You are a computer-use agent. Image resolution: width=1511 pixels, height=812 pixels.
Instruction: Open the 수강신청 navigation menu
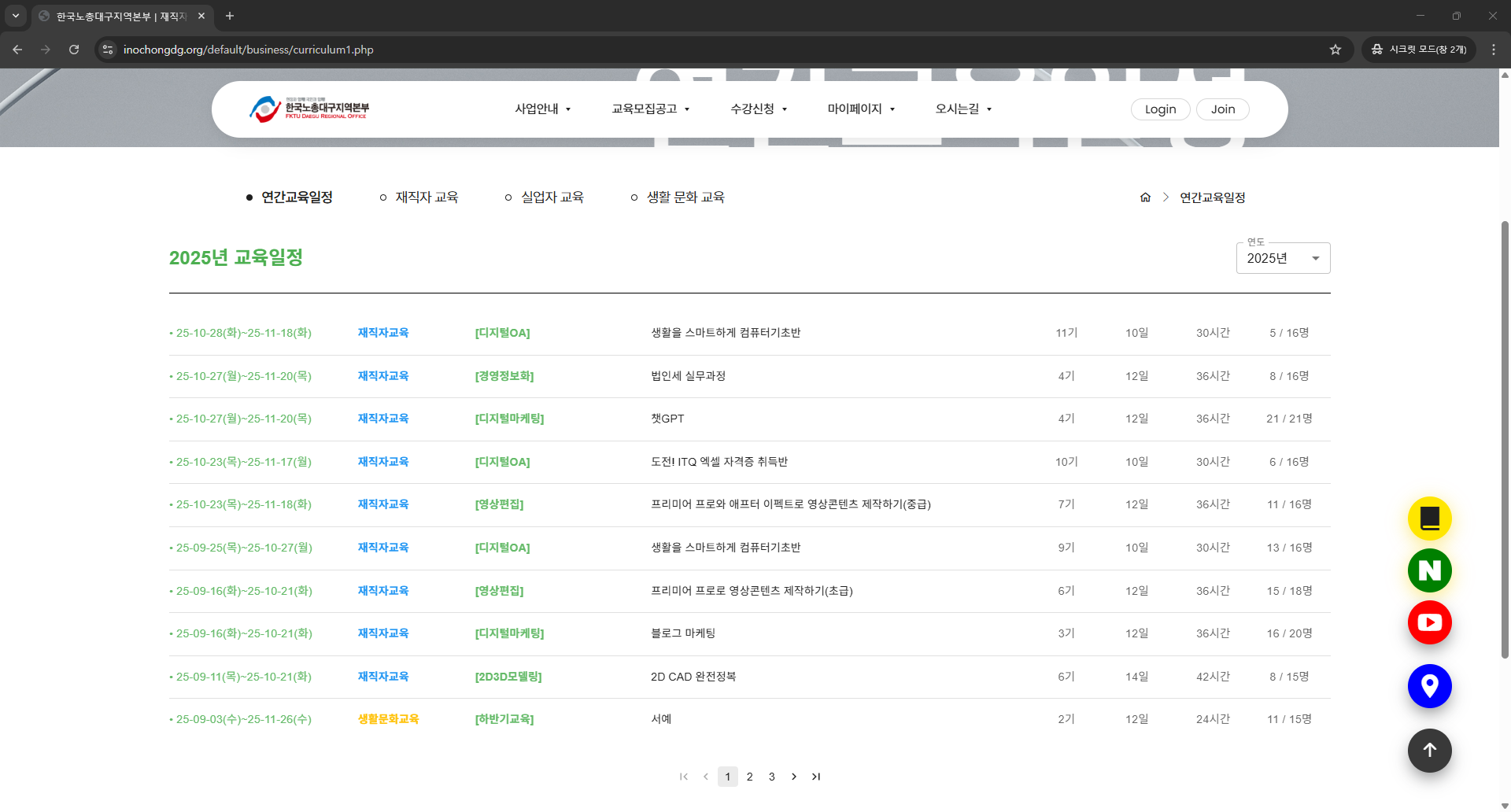758,109
